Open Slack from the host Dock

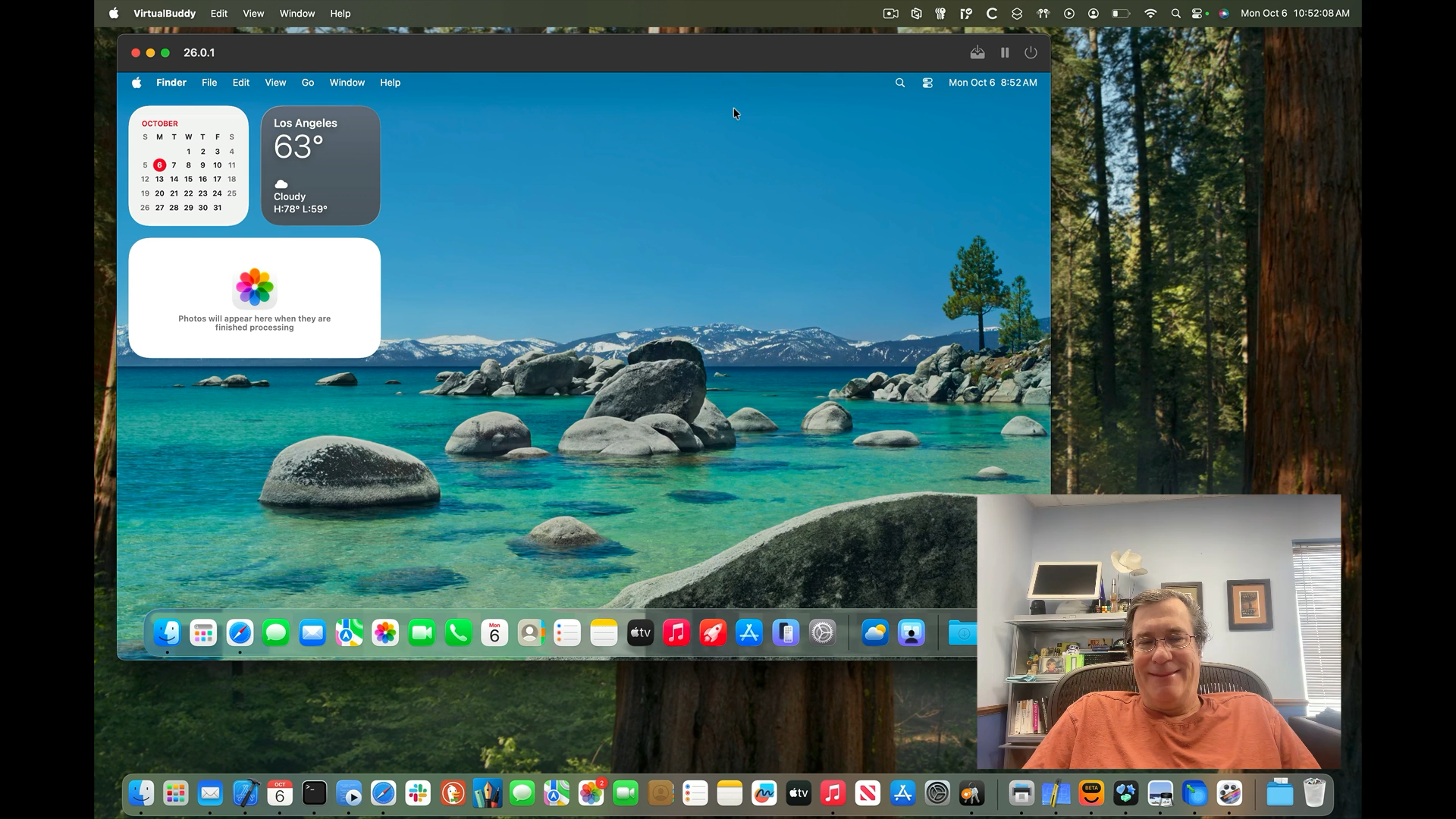(418, 794)
